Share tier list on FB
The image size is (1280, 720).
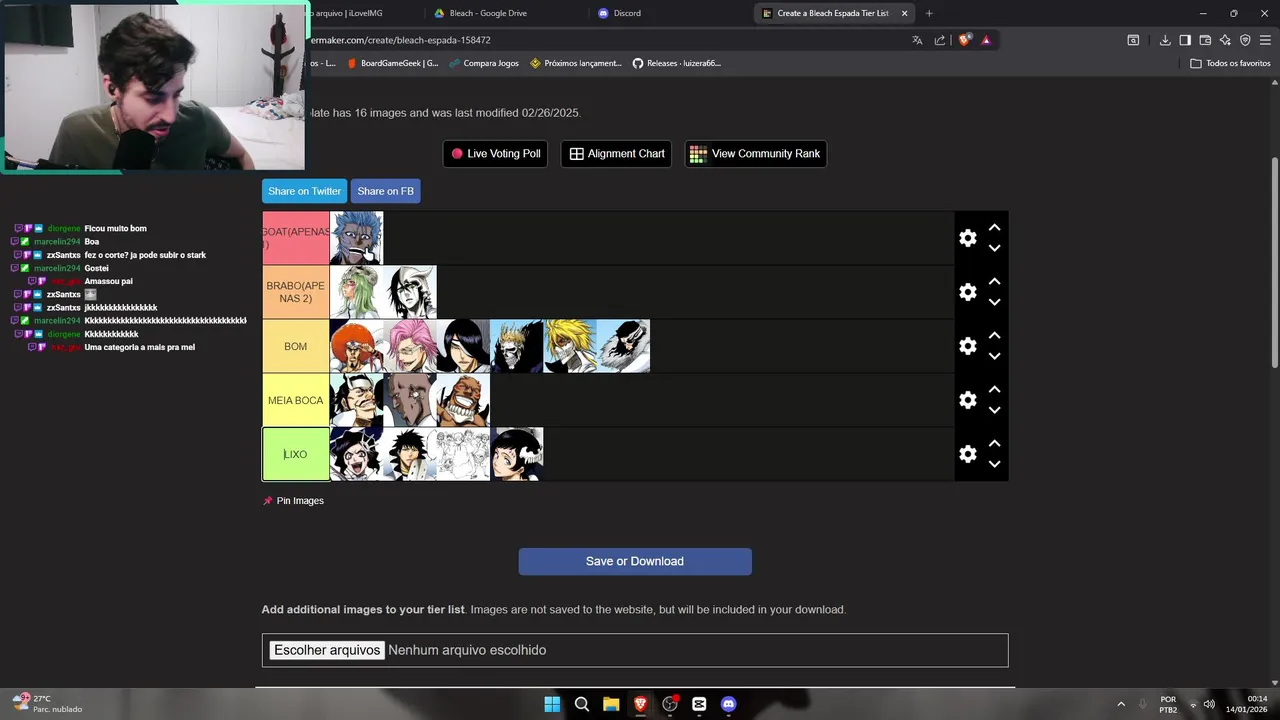click(385, 191)
